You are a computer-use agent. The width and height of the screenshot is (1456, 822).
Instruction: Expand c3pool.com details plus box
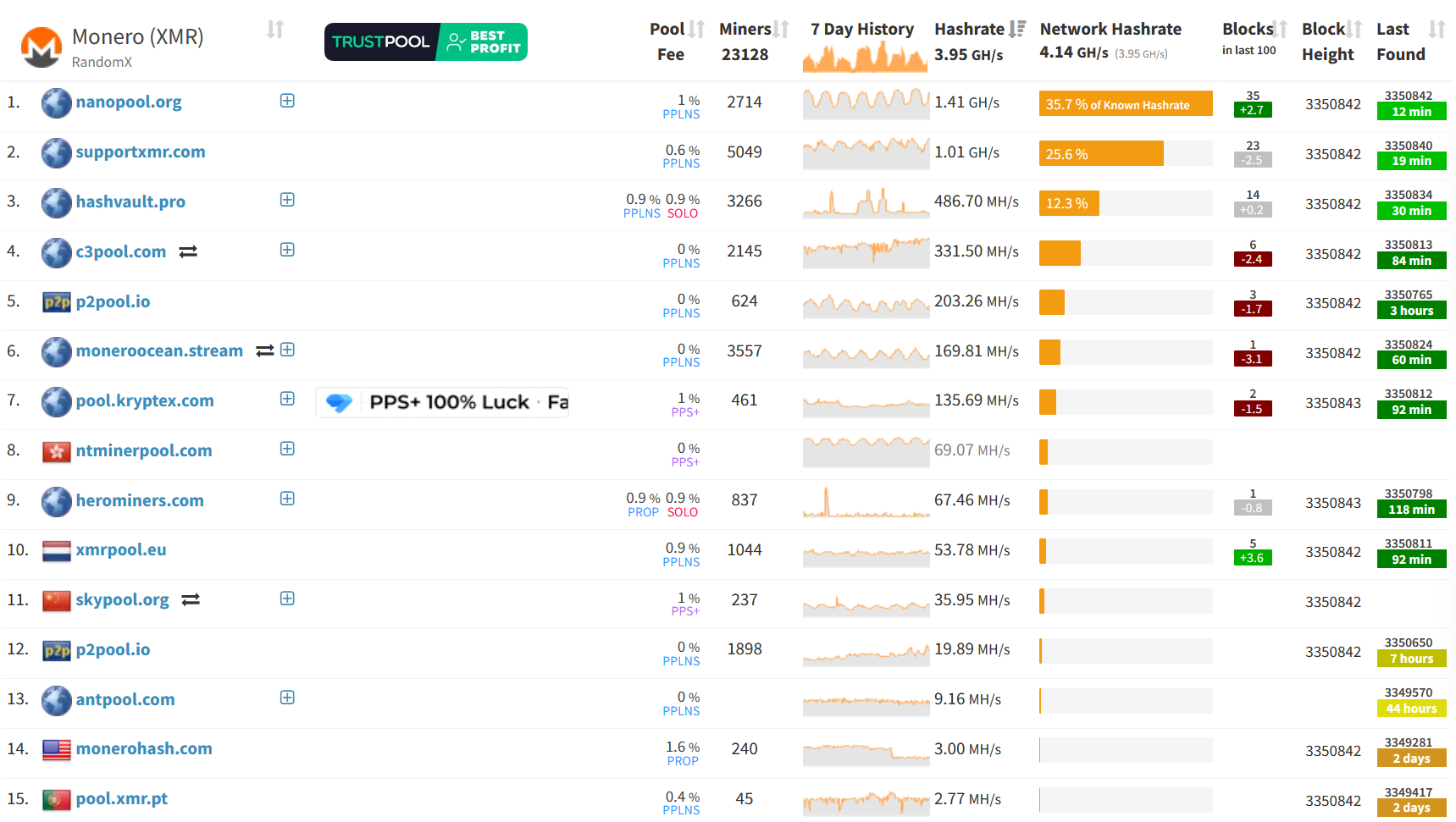287,250
